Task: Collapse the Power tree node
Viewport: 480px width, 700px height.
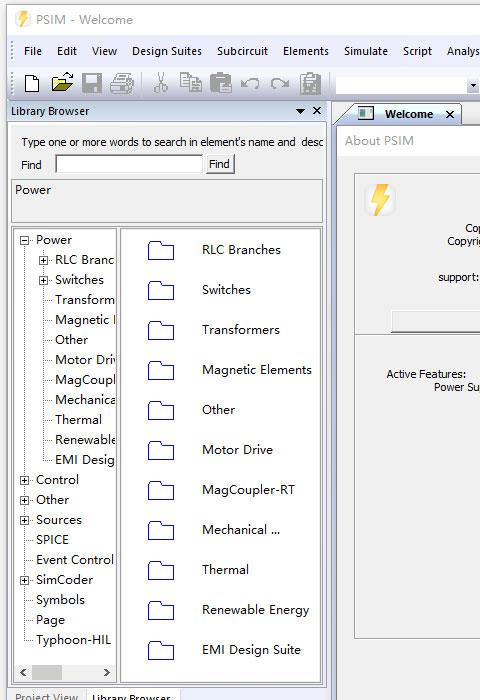Action: pos(25,241)
